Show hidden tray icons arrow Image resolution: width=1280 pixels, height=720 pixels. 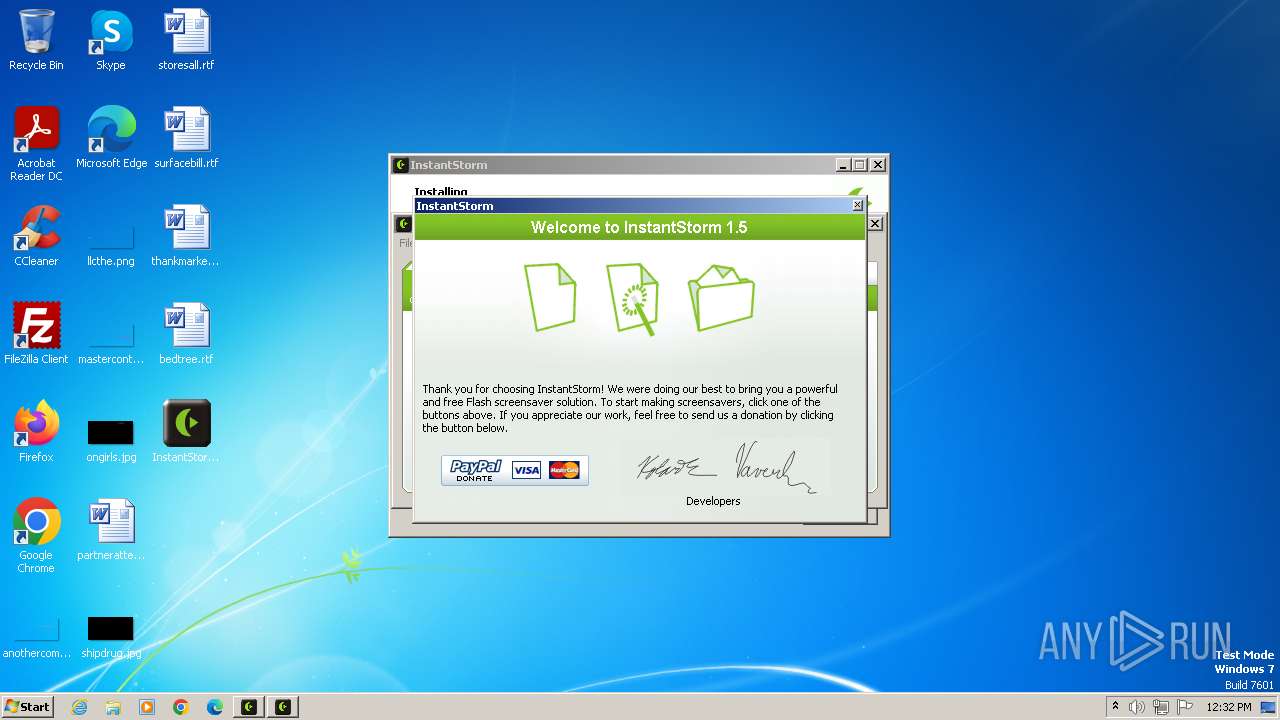[1115, 707]
